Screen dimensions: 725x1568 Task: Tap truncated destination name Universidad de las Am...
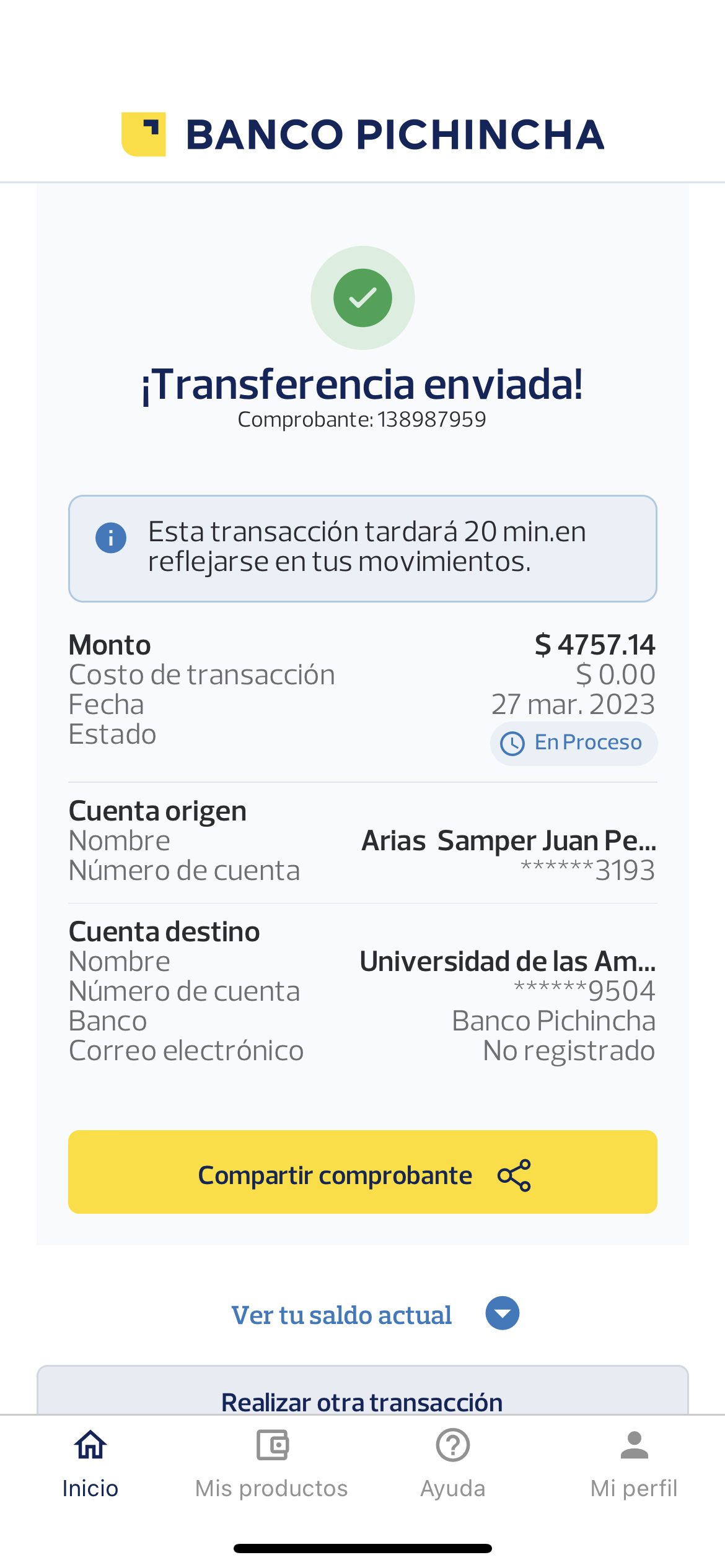coord(507,962)
